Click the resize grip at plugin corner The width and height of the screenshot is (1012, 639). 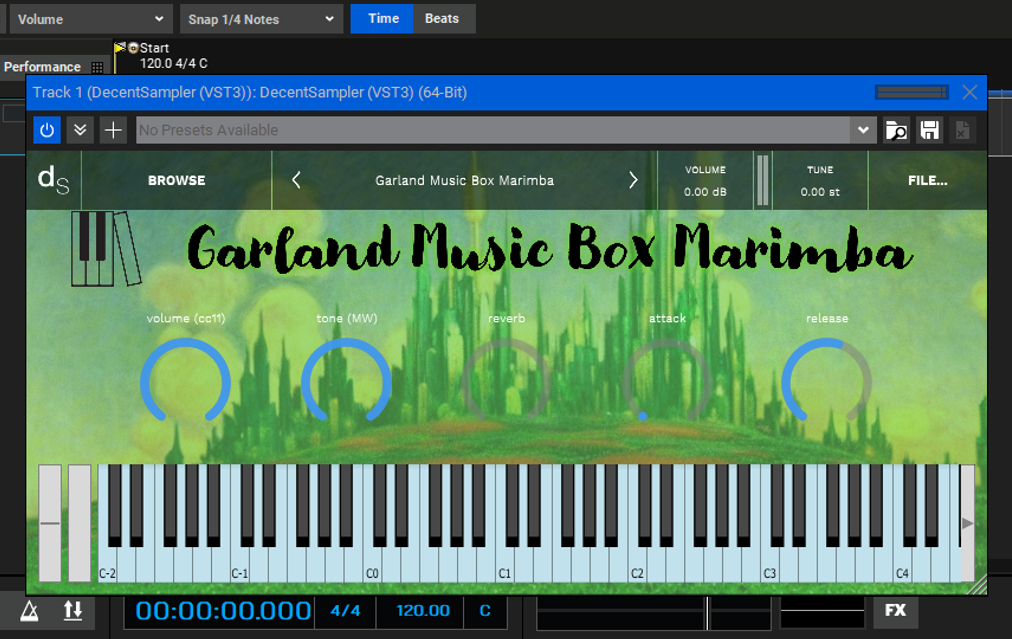pyautogui.click(x=977, y=585)
